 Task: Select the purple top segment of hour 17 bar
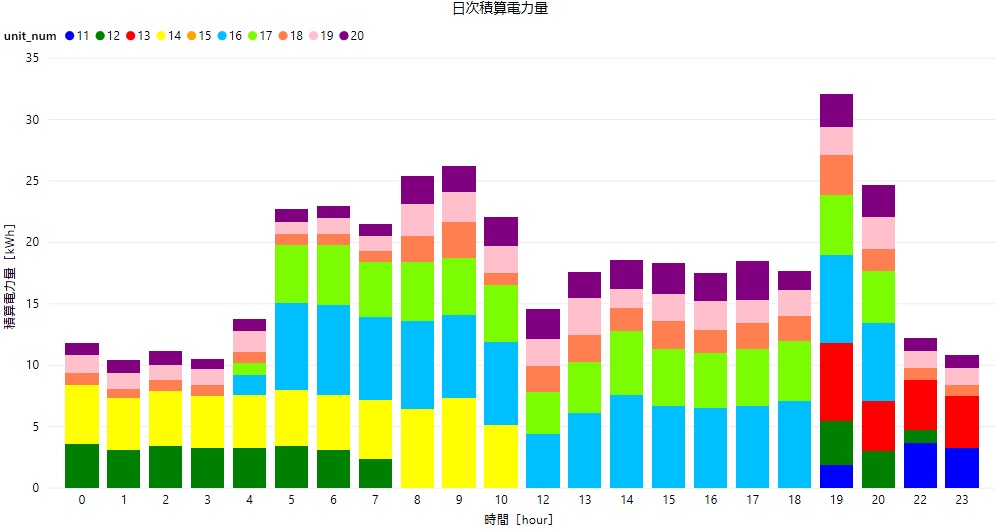point(753,281)
